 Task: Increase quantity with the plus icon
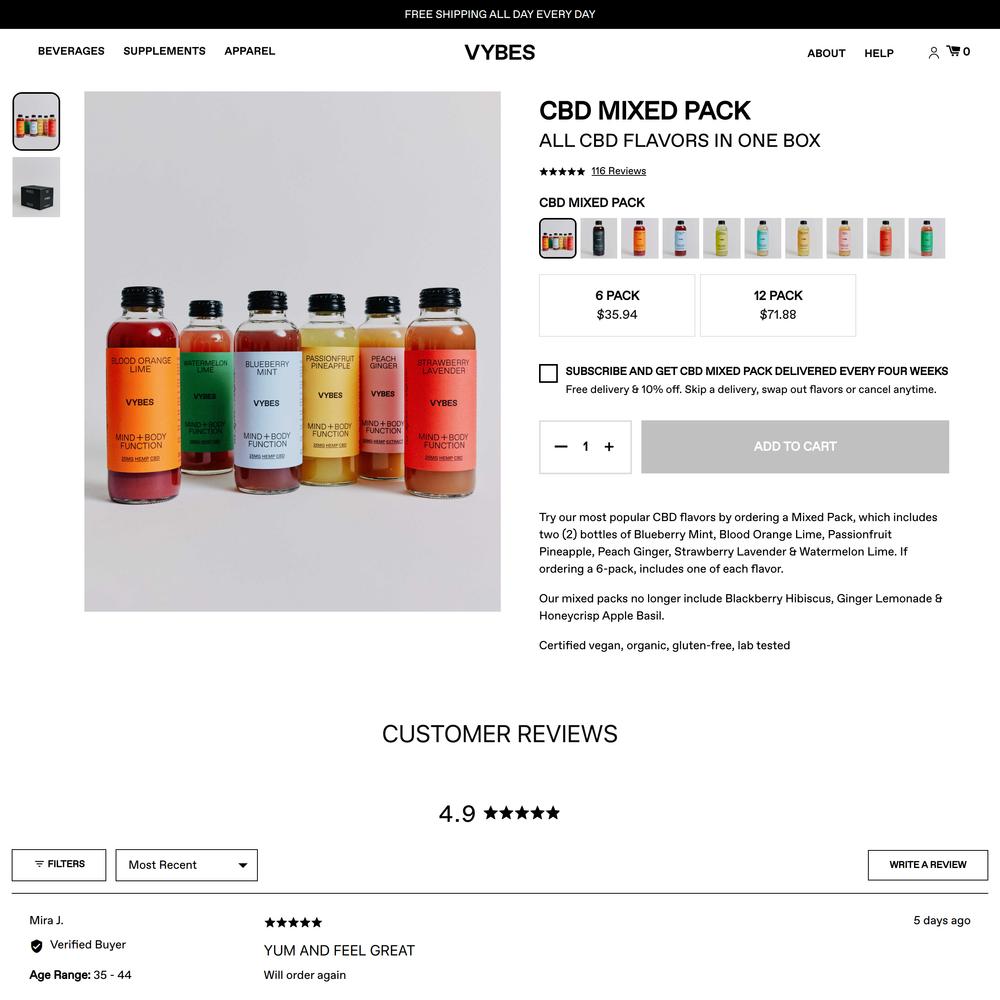pyautogui.click(x=609, y=446)
